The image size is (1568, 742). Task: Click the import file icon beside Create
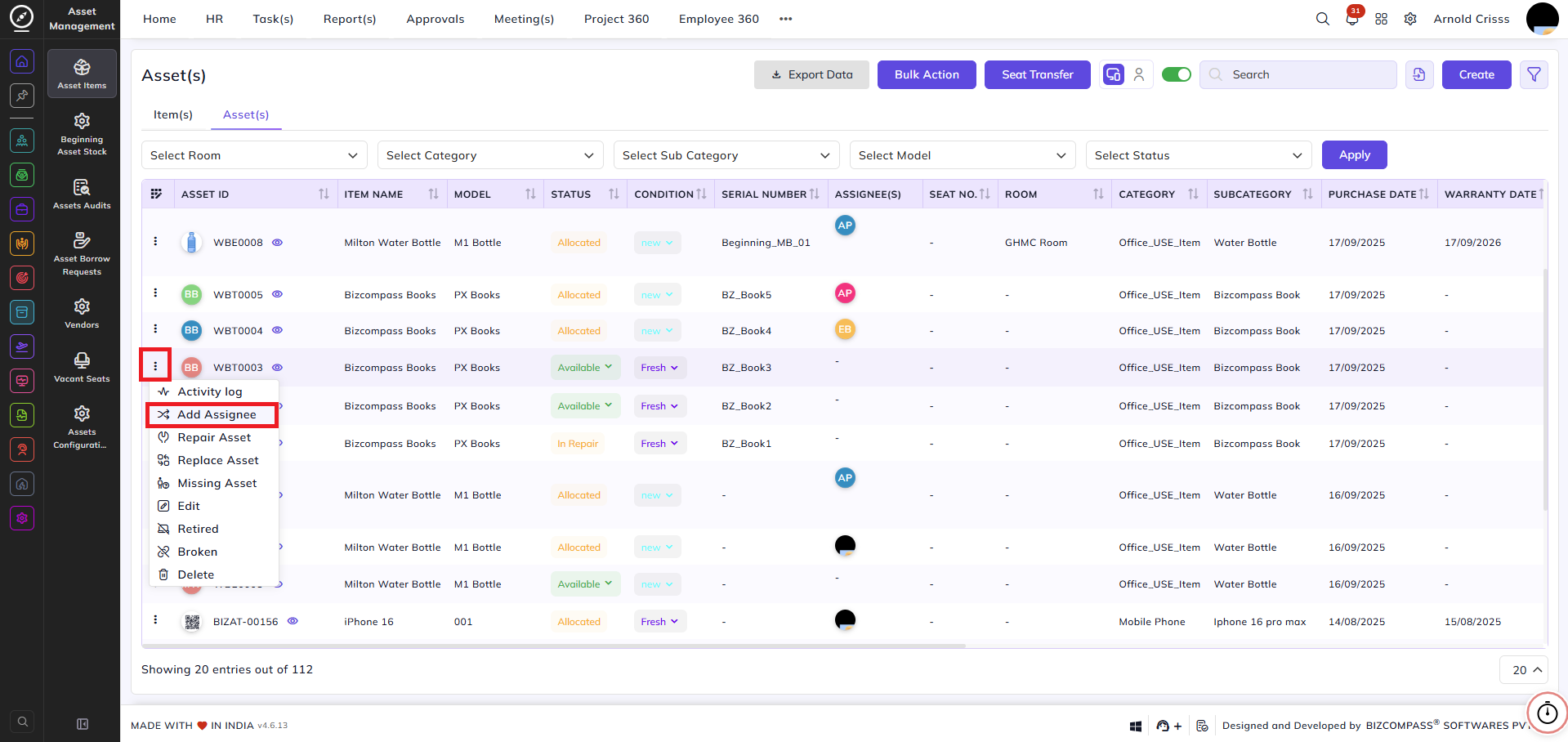tap(1419, 74)
